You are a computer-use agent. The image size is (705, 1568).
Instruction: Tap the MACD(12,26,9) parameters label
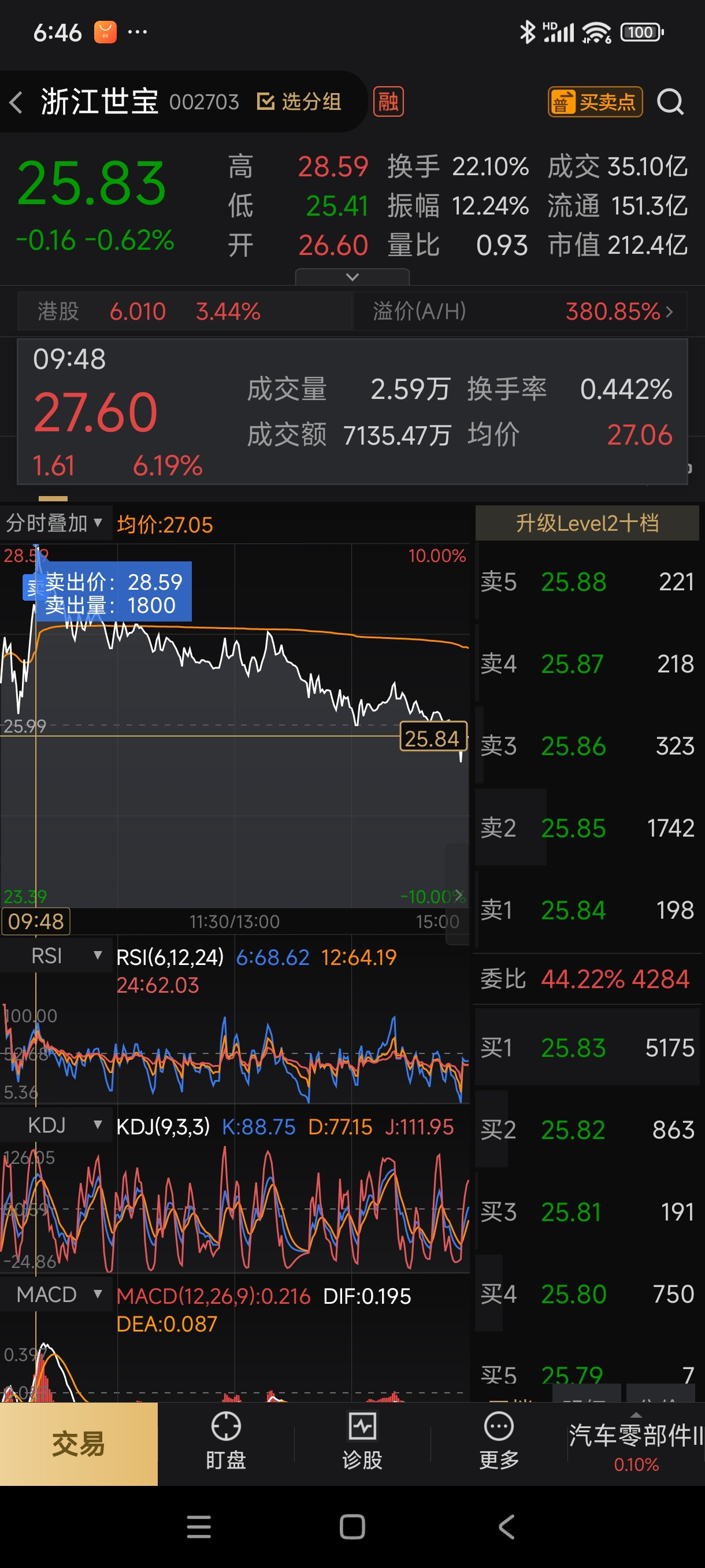pos(213,1296)
